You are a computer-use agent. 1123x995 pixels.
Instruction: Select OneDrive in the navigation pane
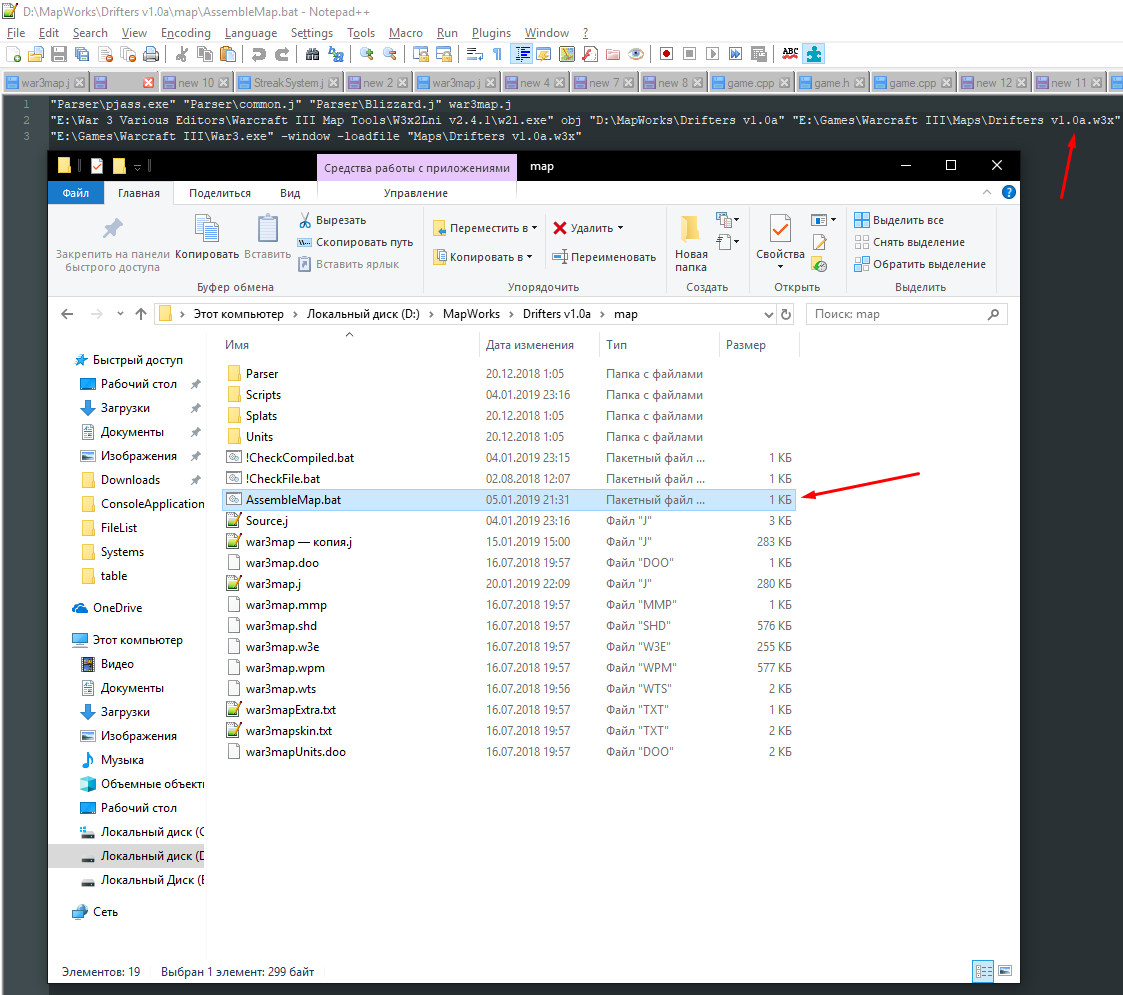pos(117,607)
